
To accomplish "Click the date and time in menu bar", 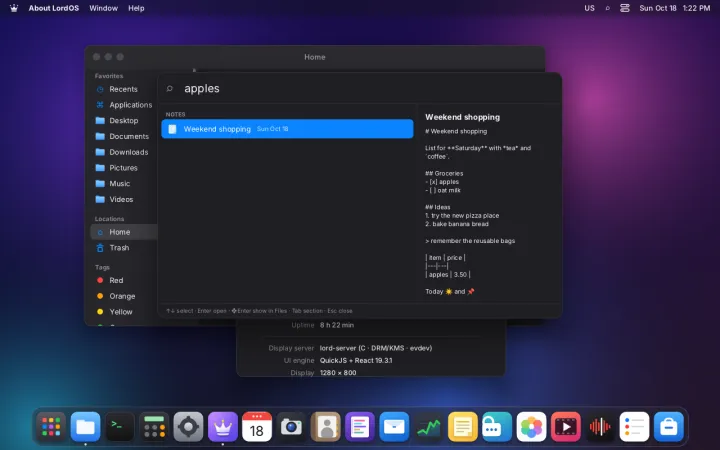I will pos(675,8).
